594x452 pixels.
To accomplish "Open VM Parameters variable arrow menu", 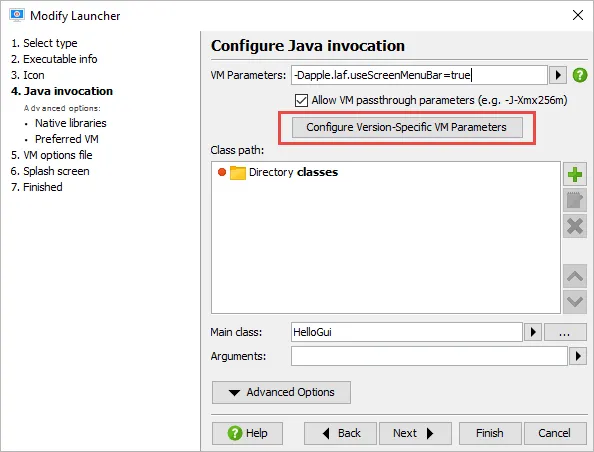I will [558, 75].
